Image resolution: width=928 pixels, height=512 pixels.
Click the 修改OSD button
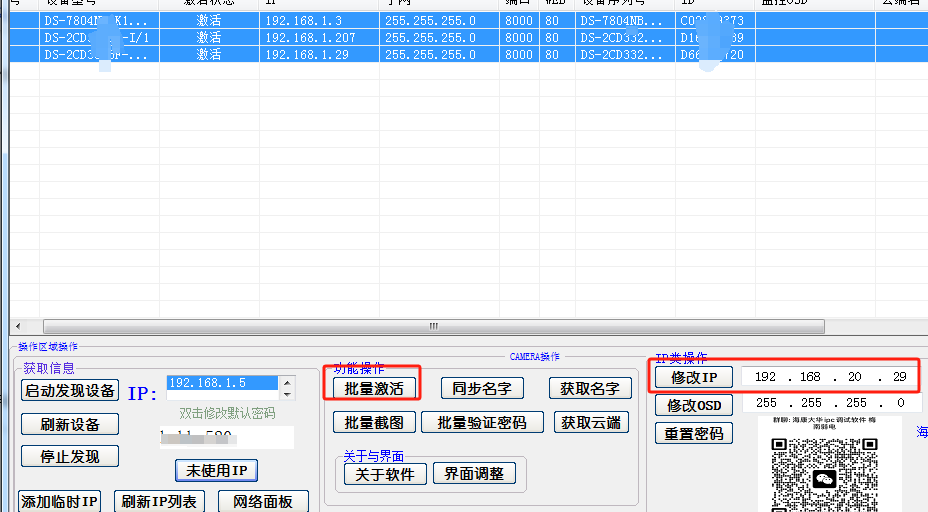(694, 405)
